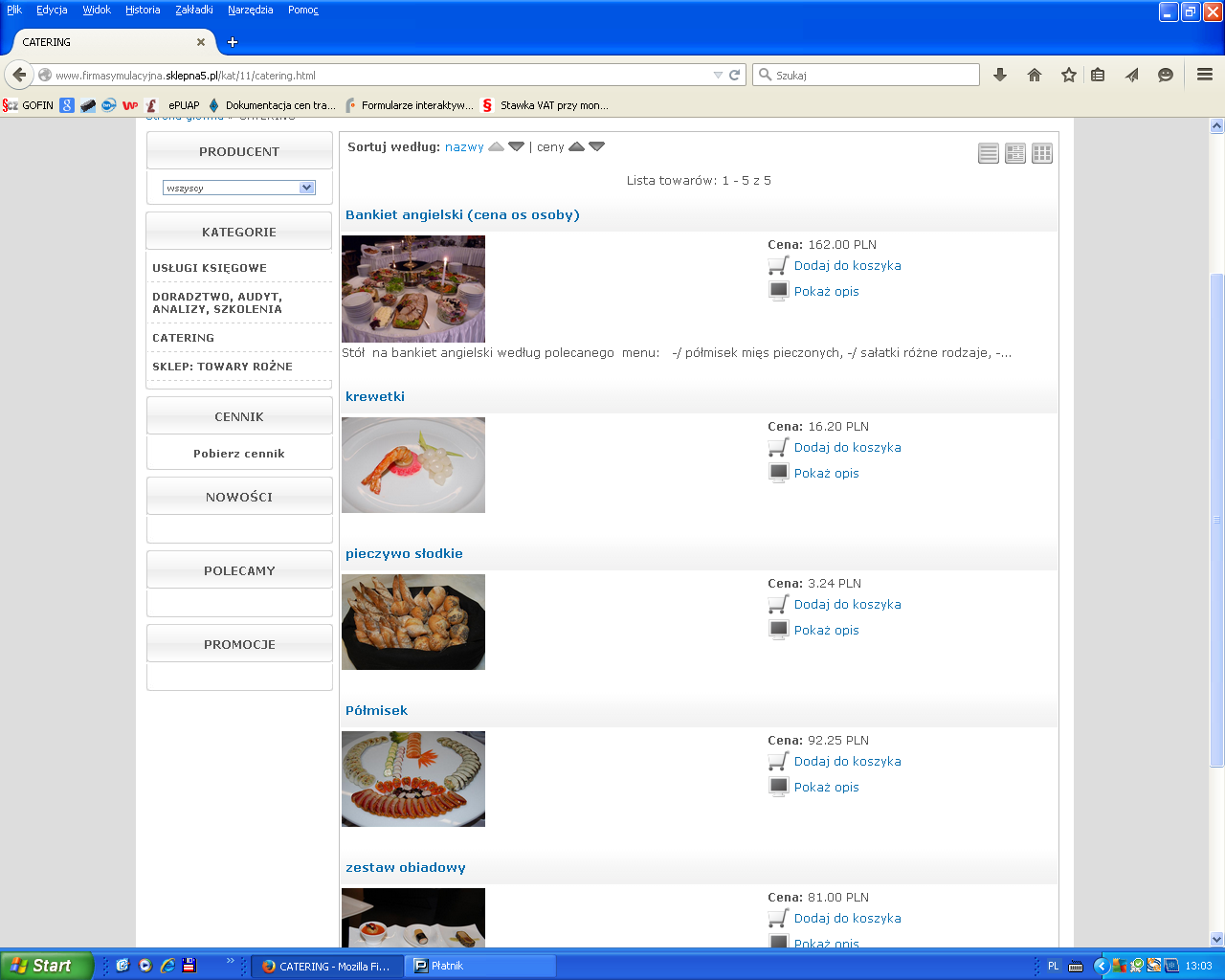
Task: Sort by nazwy ascending arrow
Action: coord(496,146)
